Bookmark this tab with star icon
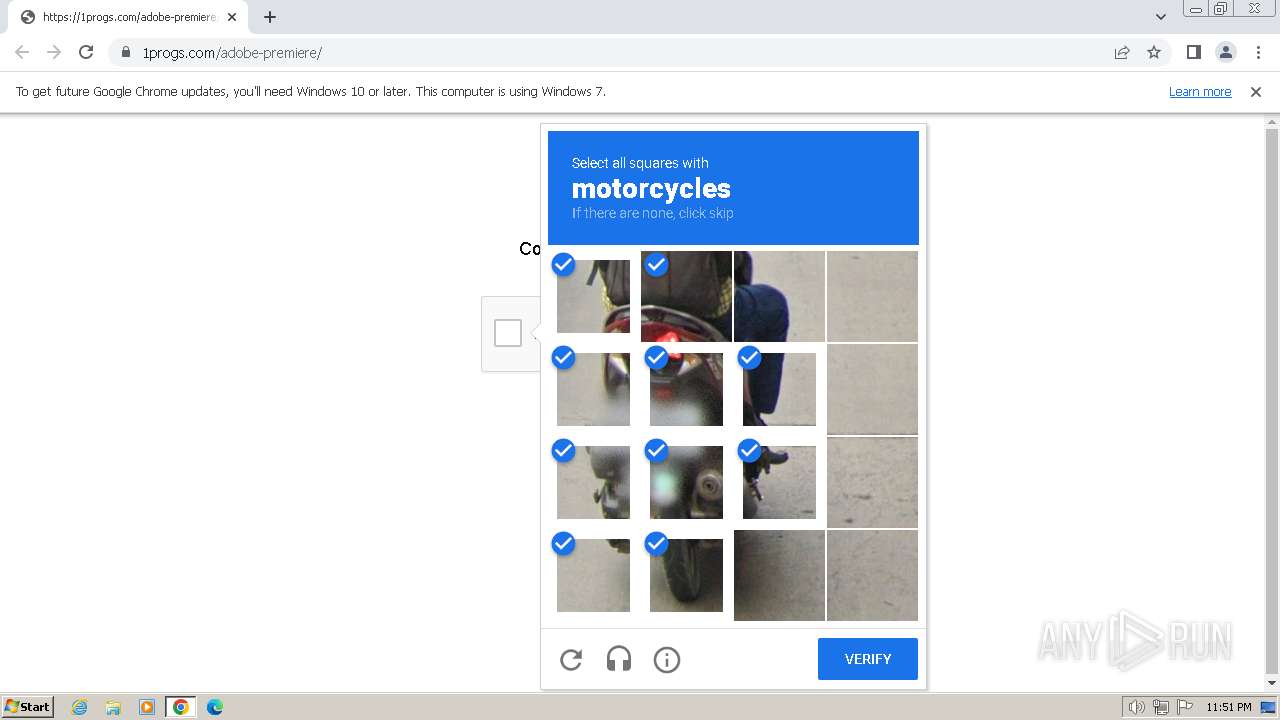Image resolution: width=1280 pixels, height=720 pixels. 1154,52
